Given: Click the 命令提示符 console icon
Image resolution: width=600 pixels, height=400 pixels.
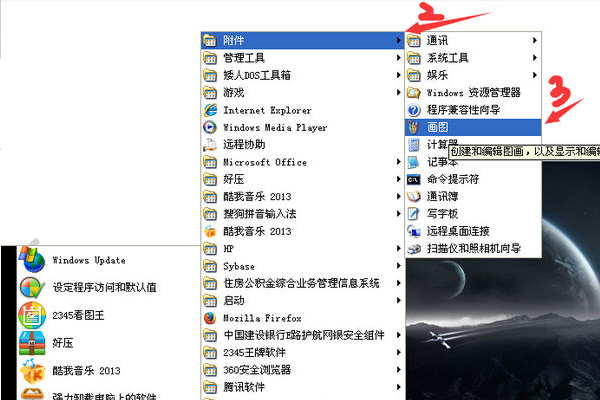Looking at the screenshot, I should (x=413, y=179).
